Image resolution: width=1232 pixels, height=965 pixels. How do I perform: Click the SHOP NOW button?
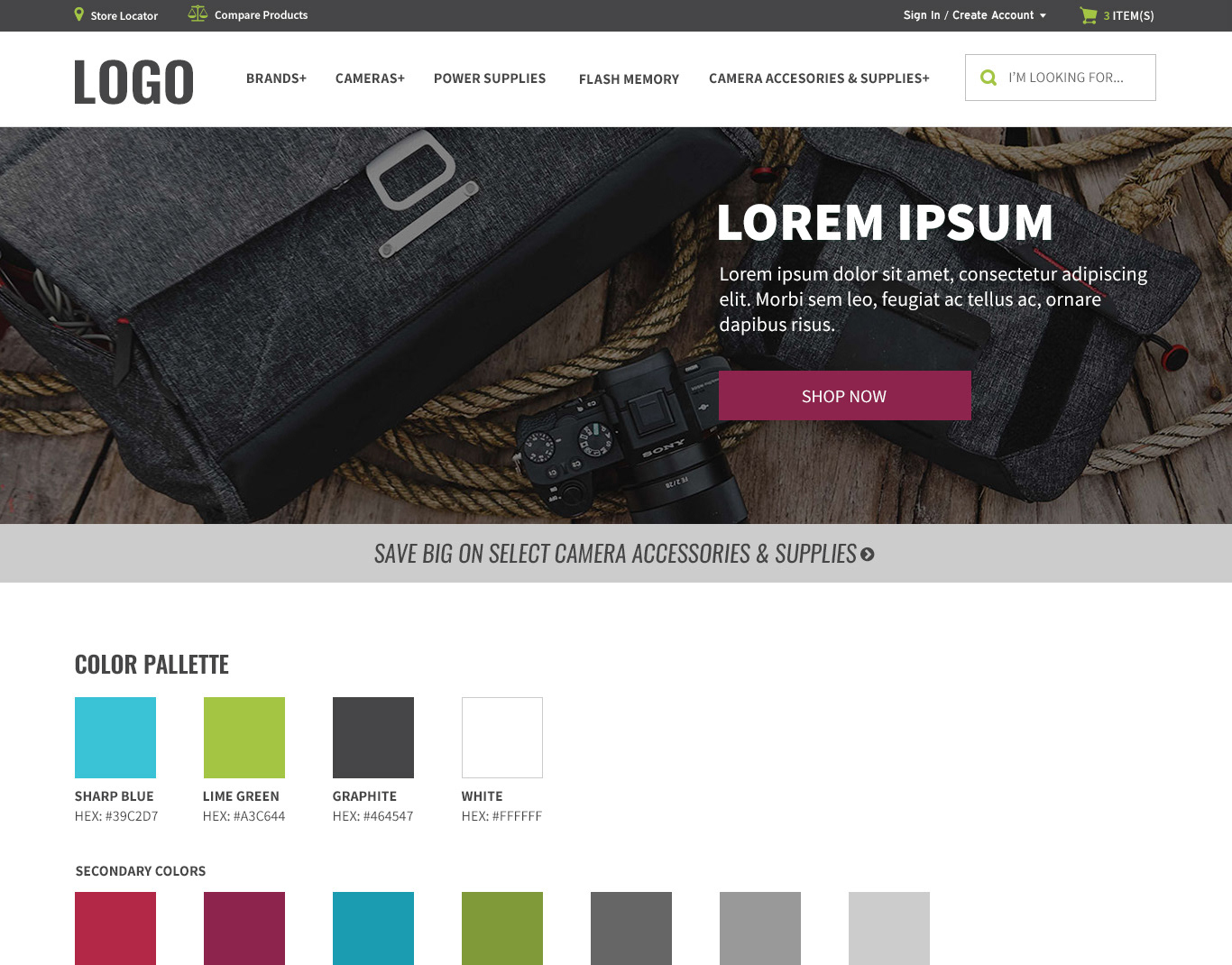[845, 396]
